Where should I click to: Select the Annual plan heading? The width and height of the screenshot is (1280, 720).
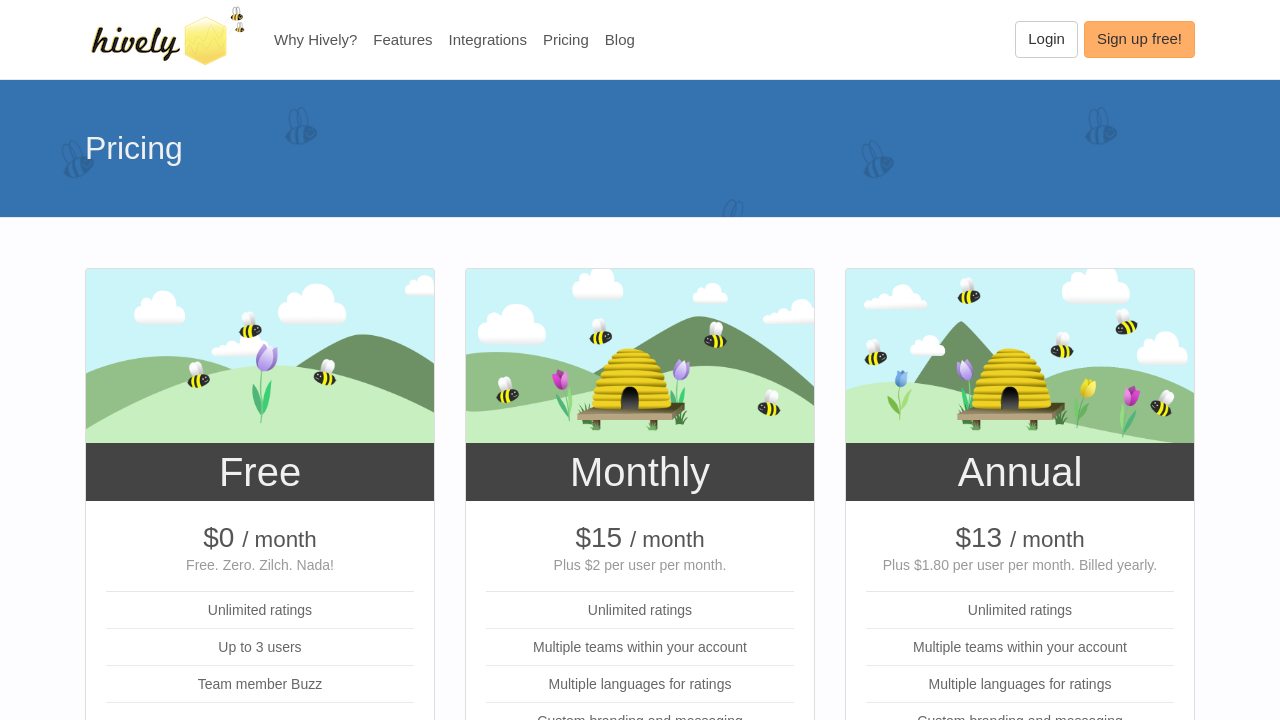pos(1019,472)
